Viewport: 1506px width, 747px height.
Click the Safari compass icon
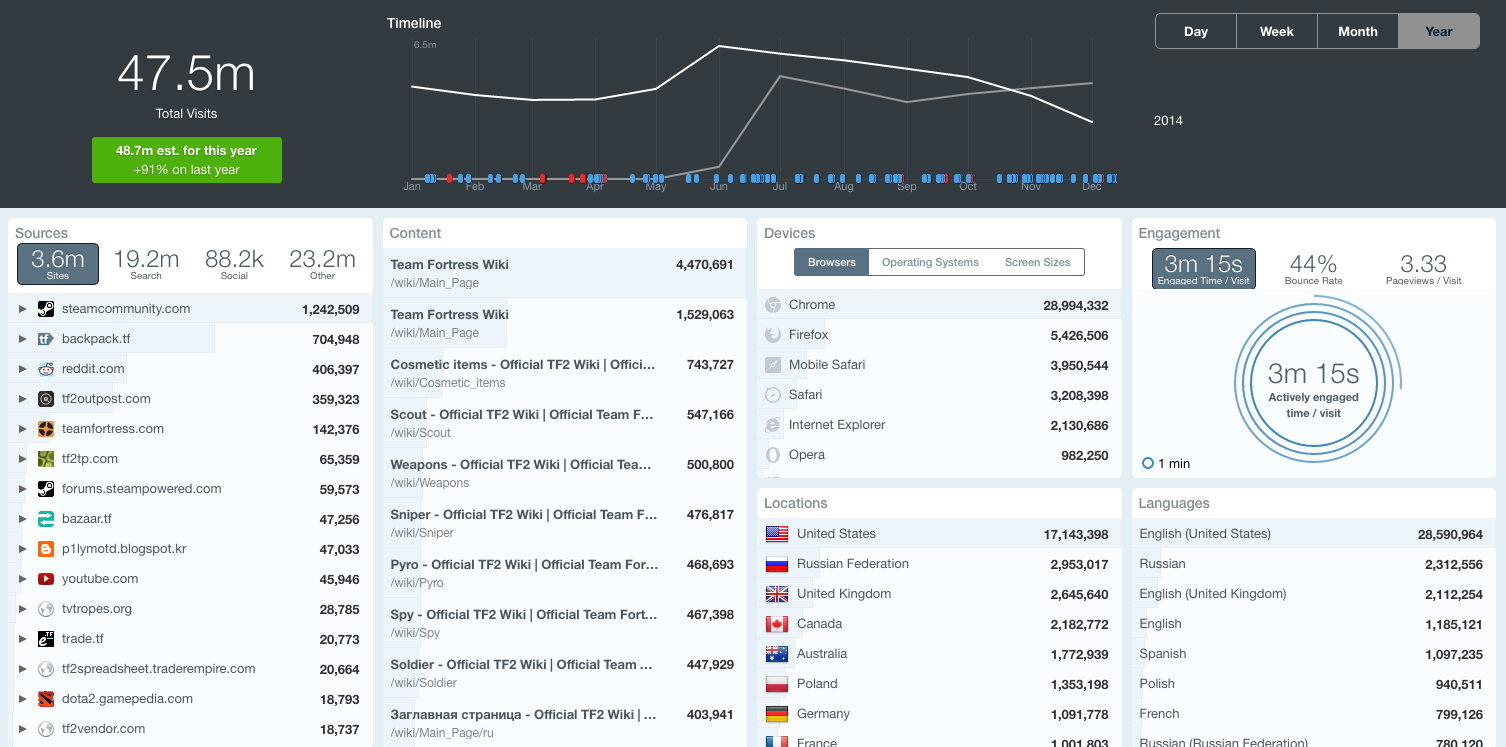click(772, 395)
